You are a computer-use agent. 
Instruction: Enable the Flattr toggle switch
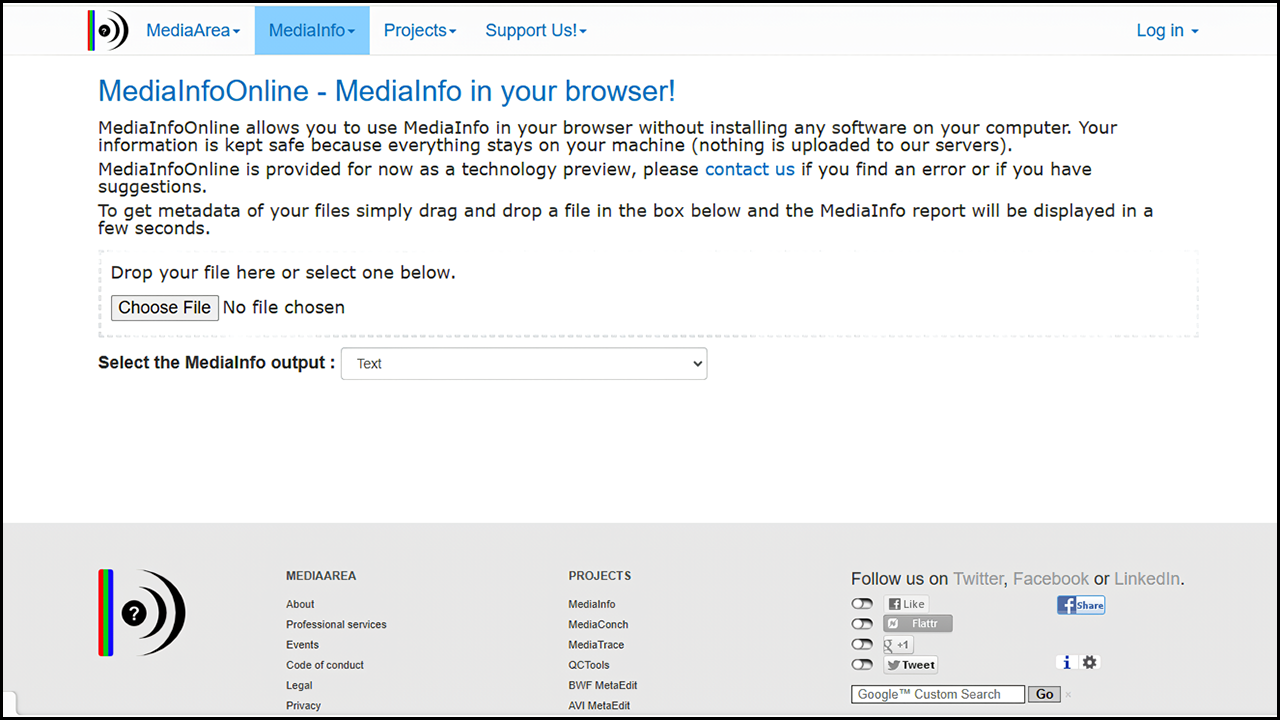(x=862, y=624)
